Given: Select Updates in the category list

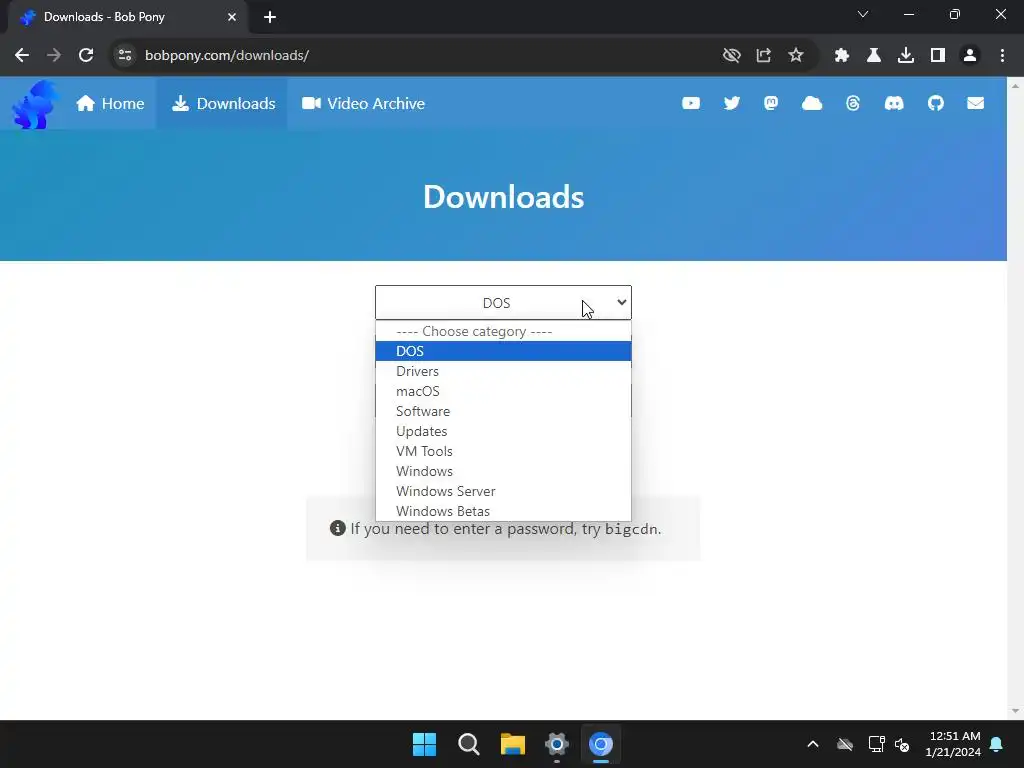Looking at the screenshot, I should coord(503,431).
